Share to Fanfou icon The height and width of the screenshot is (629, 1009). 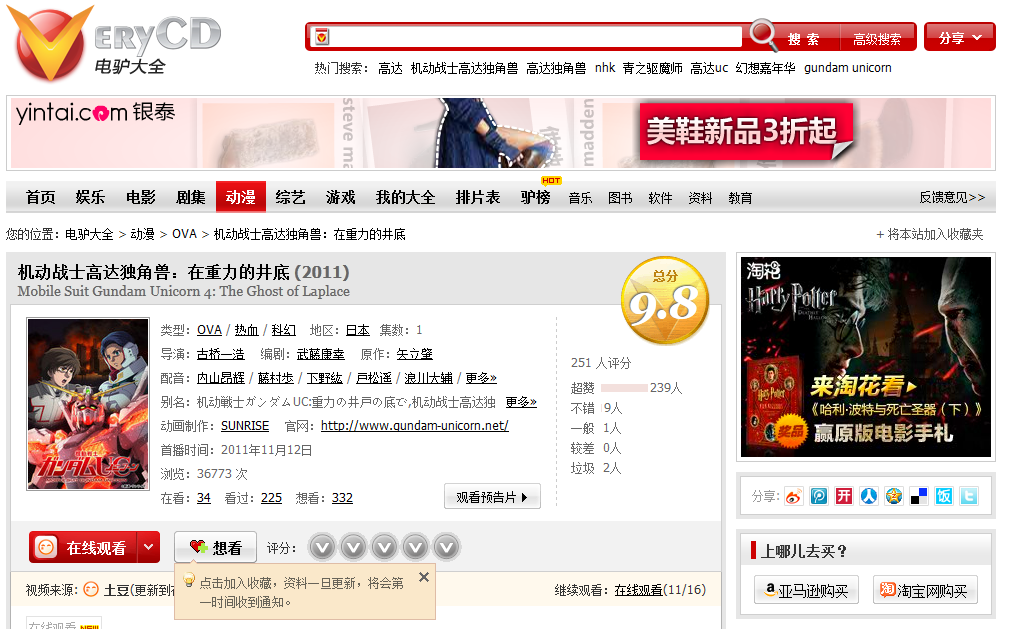(x=944, y=496)
